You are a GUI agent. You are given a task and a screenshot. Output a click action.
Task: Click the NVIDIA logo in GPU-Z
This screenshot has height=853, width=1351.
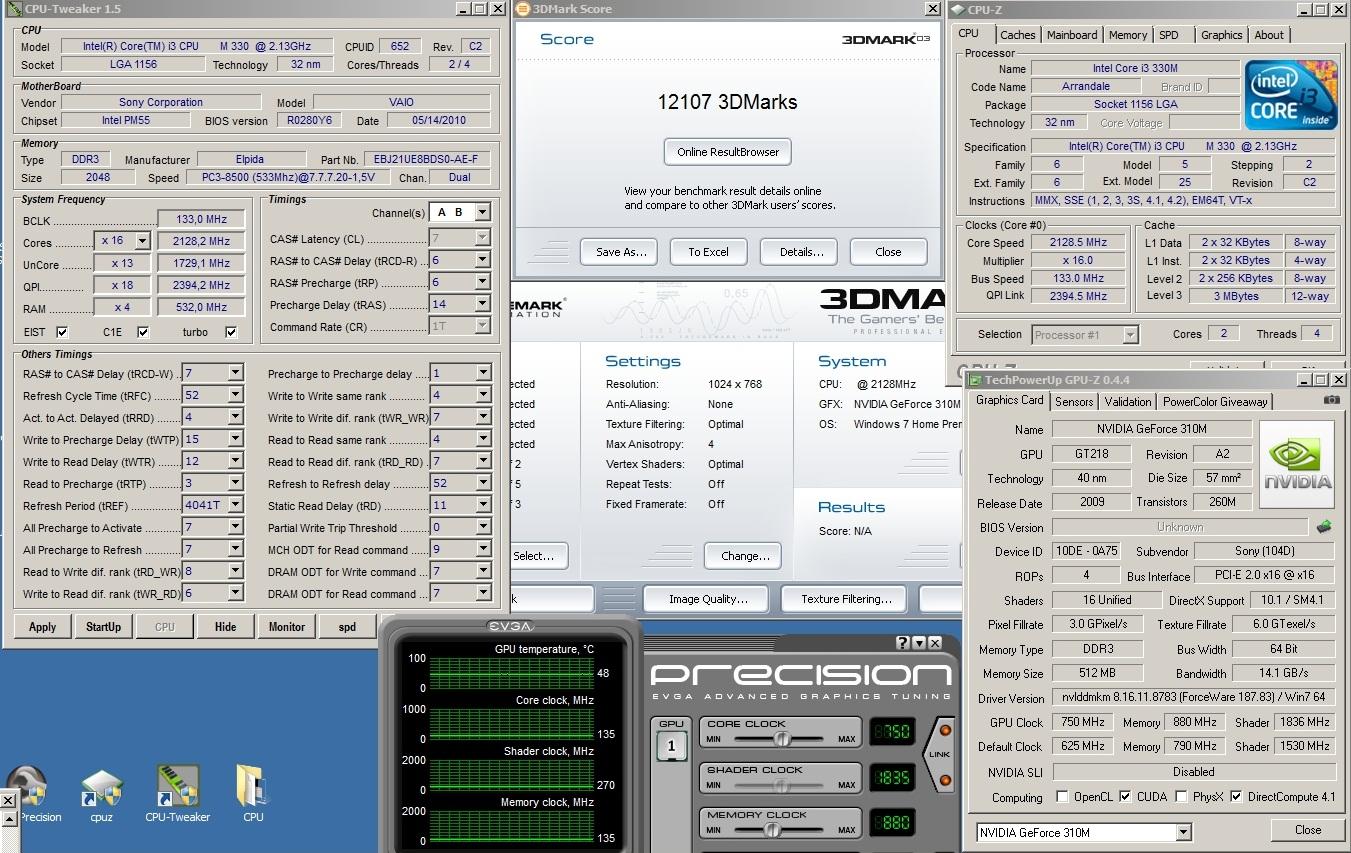pos(1297,464)
